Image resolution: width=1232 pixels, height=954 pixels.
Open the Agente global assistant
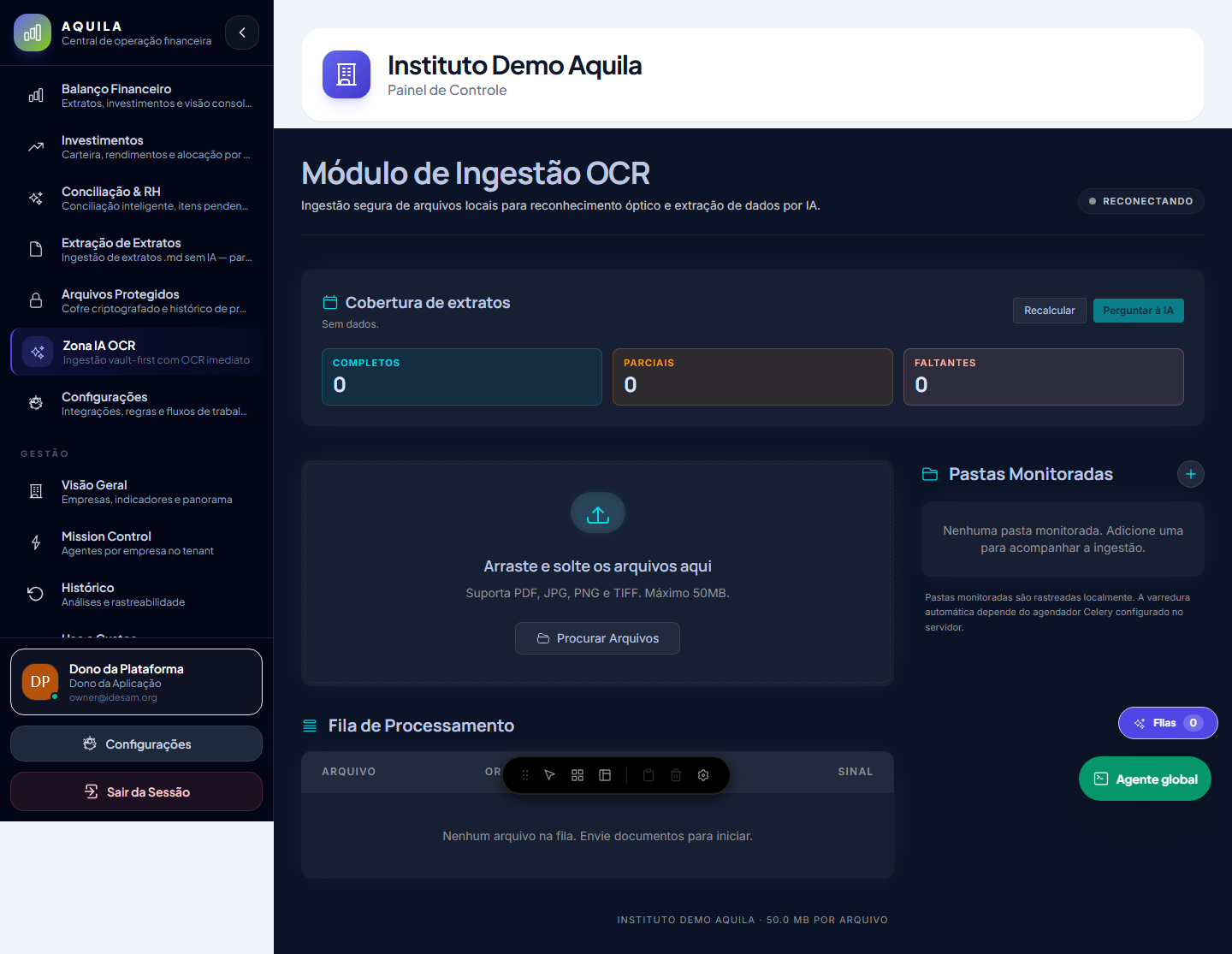pos(1145,779)
